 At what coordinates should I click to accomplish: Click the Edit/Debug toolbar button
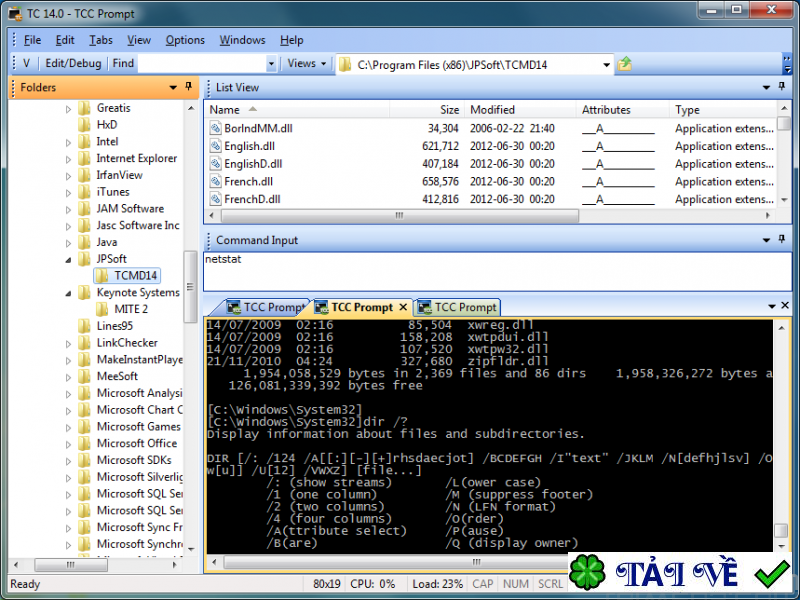[73, 63]
